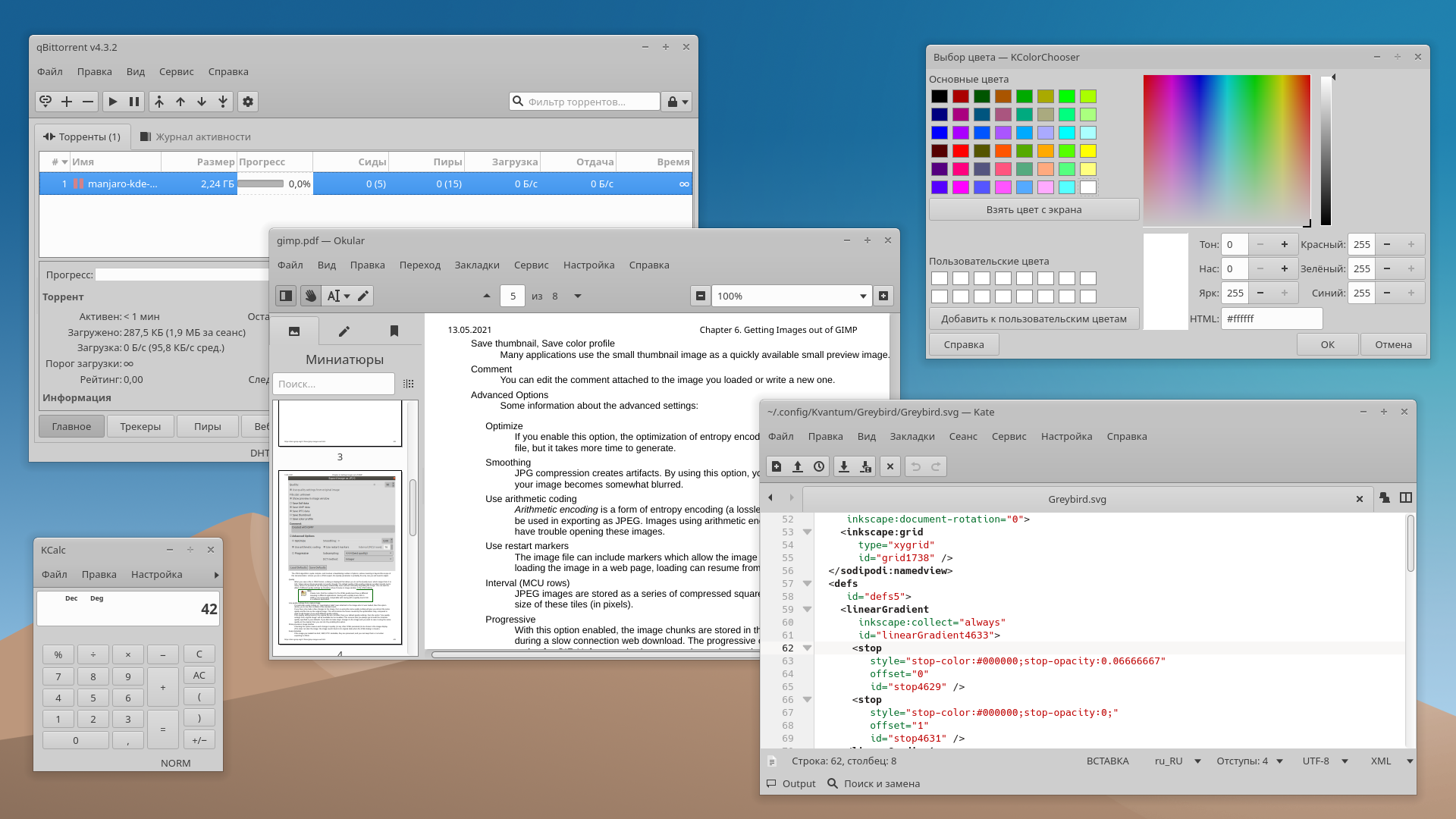Open Закладки menu in Okular

click(477, 265)
